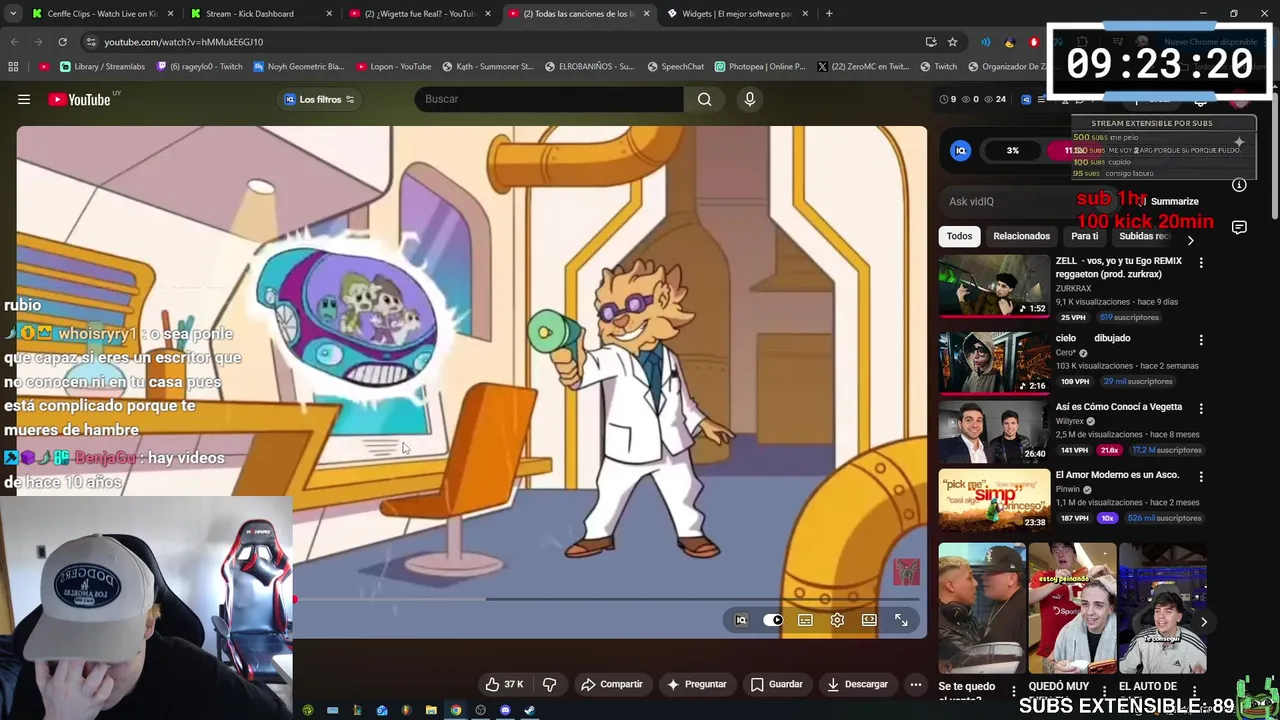Open Discord from the Windows taskbar
This screenshot has width=1280, height=720.
click(505, 711)
